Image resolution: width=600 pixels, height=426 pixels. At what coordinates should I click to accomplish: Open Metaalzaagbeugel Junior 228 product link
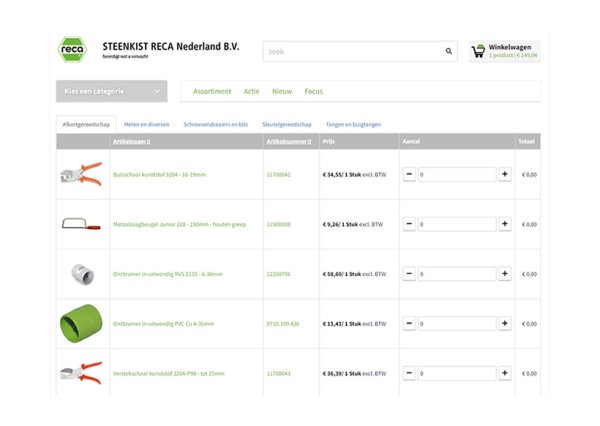coord(179,224)
